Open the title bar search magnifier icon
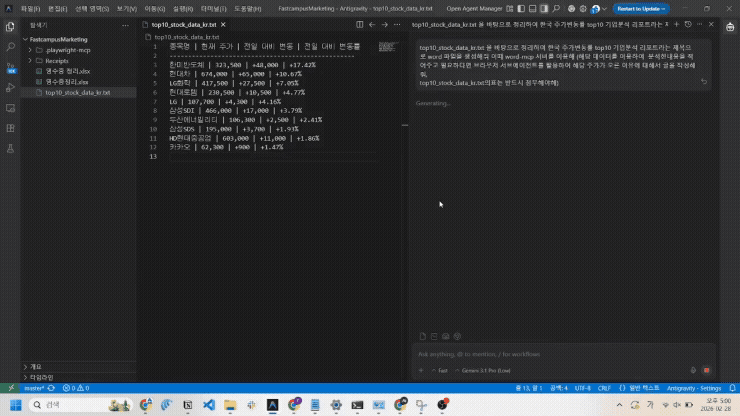Viewport: 740px width, 416px height. 556,8
